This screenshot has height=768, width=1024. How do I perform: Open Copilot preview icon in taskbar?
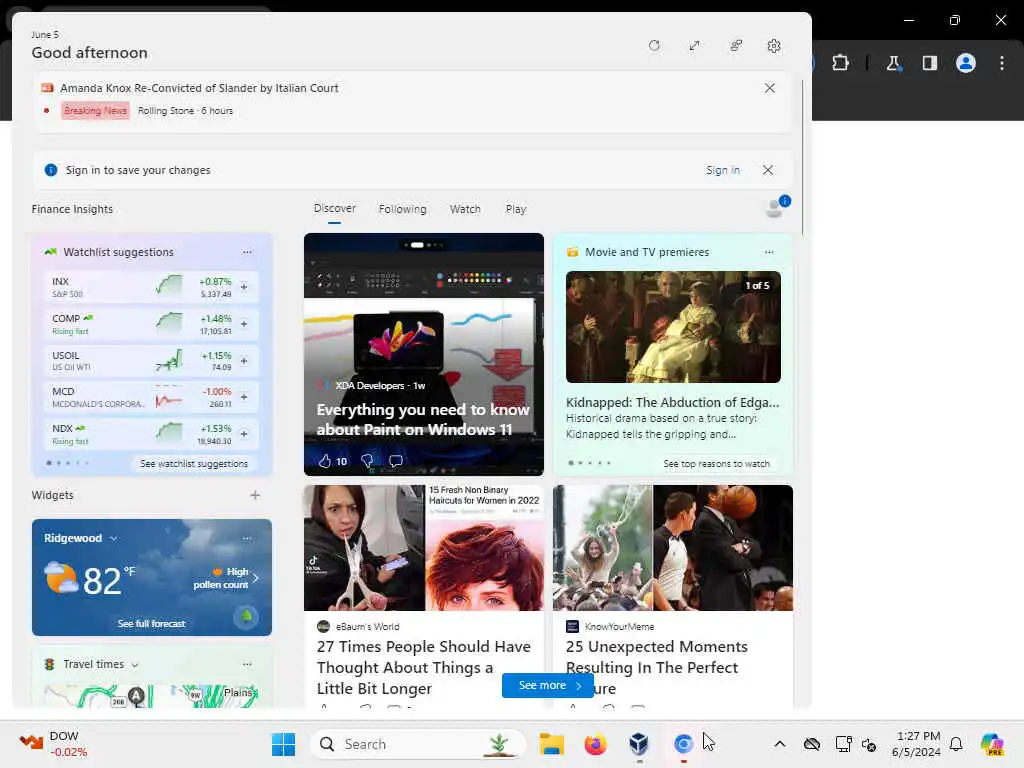(x=992, y=744)
